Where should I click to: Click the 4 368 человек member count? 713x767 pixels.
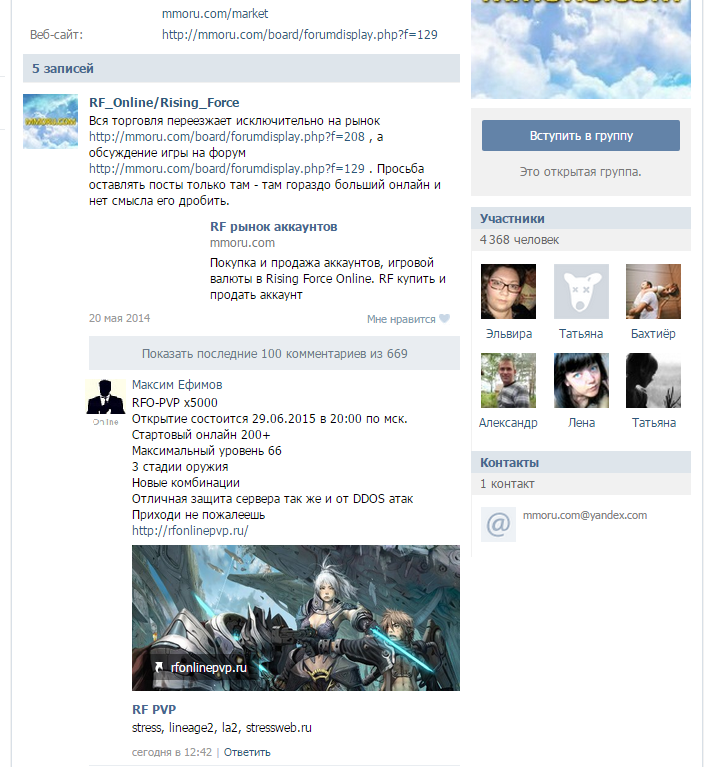coord(519,240)
